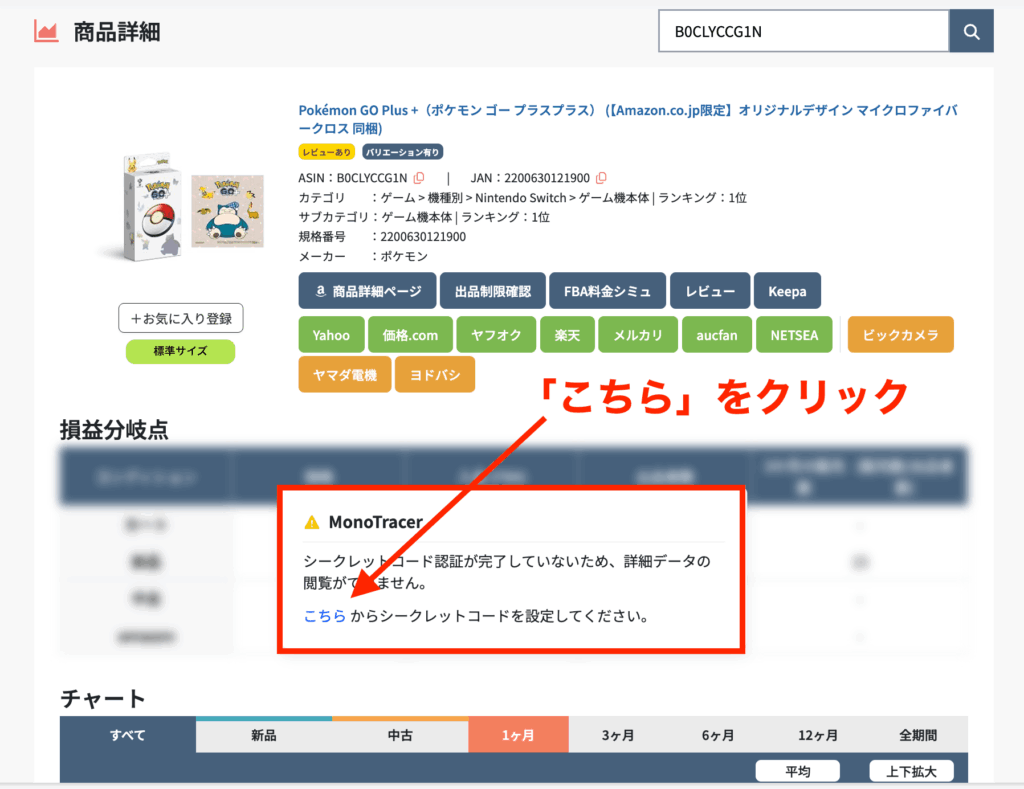Open the Keepa button

(787, 291)
